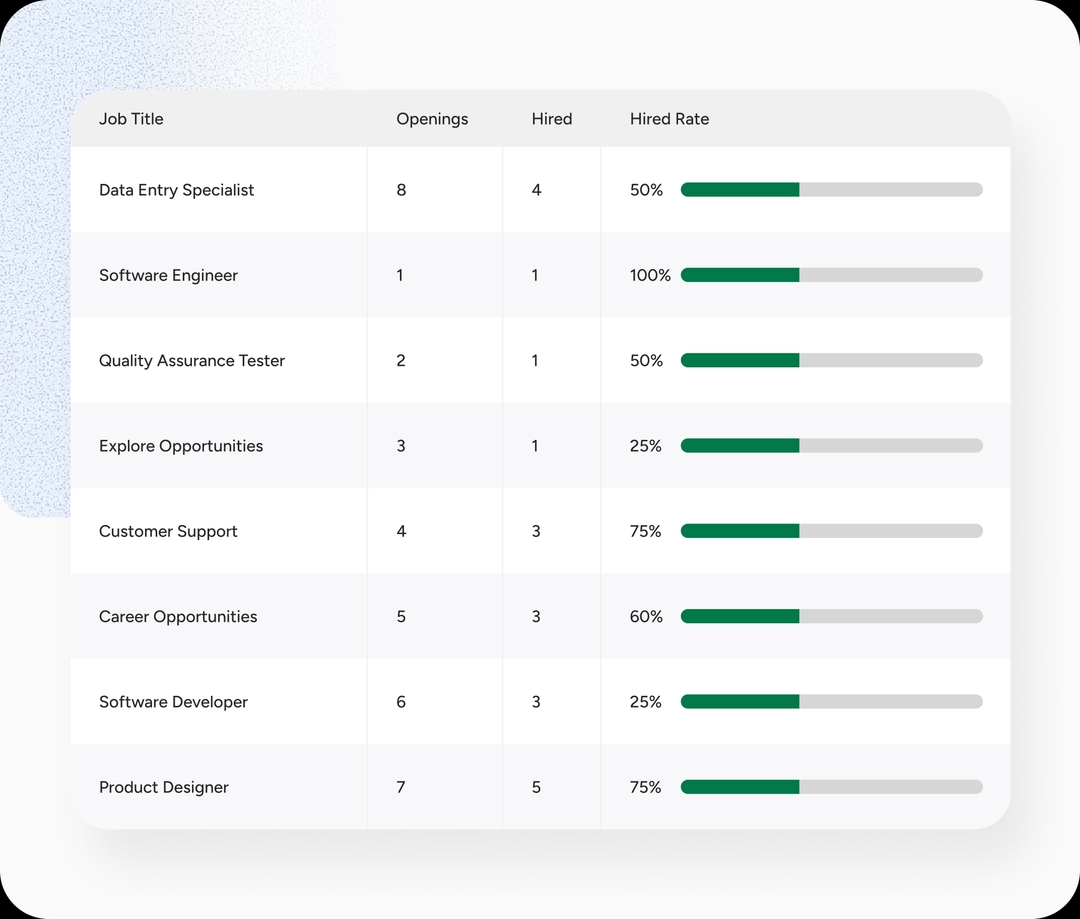1080x919 pixels.
Task: Sort by the Openings column header
Action: point(432,119)
